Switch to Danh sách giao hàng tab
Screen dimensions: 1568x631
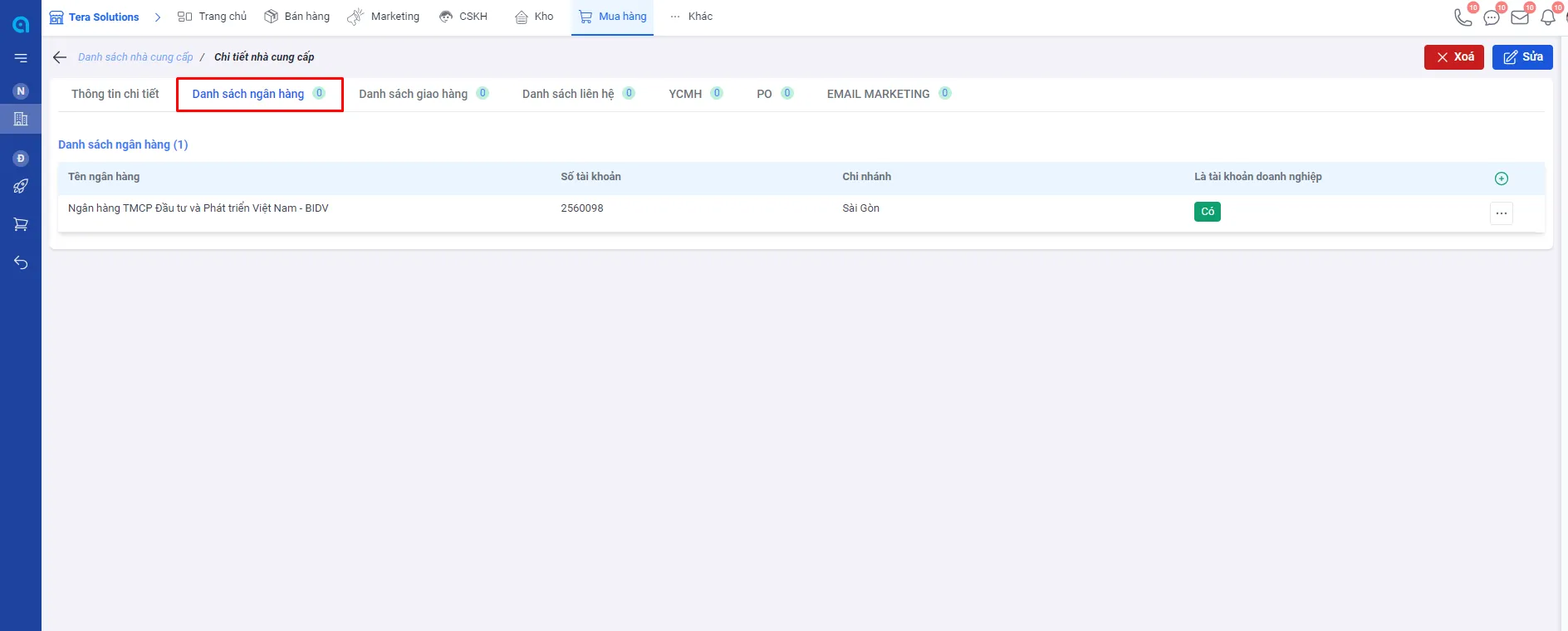pos(424,94)
